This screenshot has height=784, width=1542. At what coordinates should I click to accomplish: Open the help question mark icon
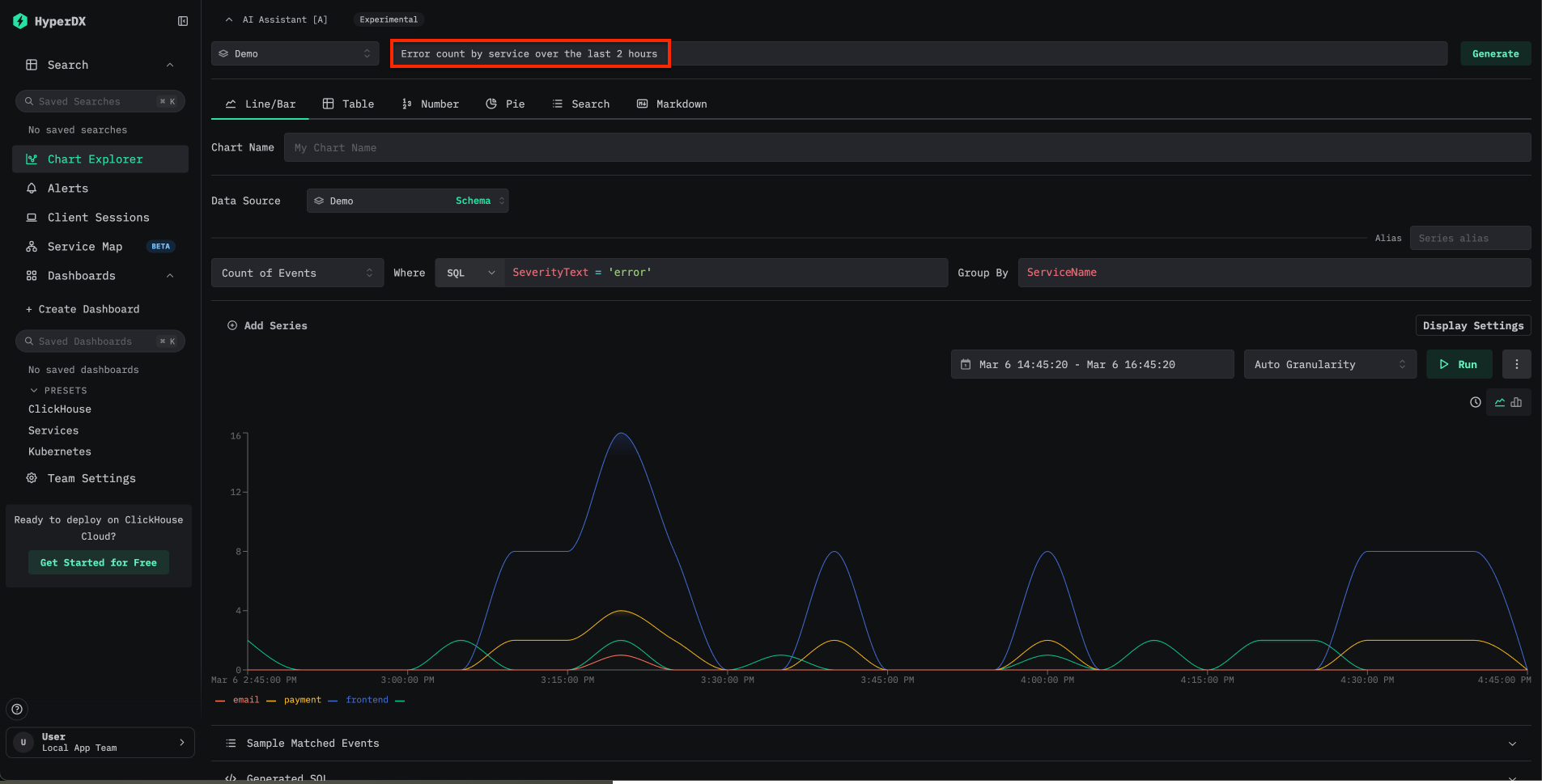click(17, 709)
